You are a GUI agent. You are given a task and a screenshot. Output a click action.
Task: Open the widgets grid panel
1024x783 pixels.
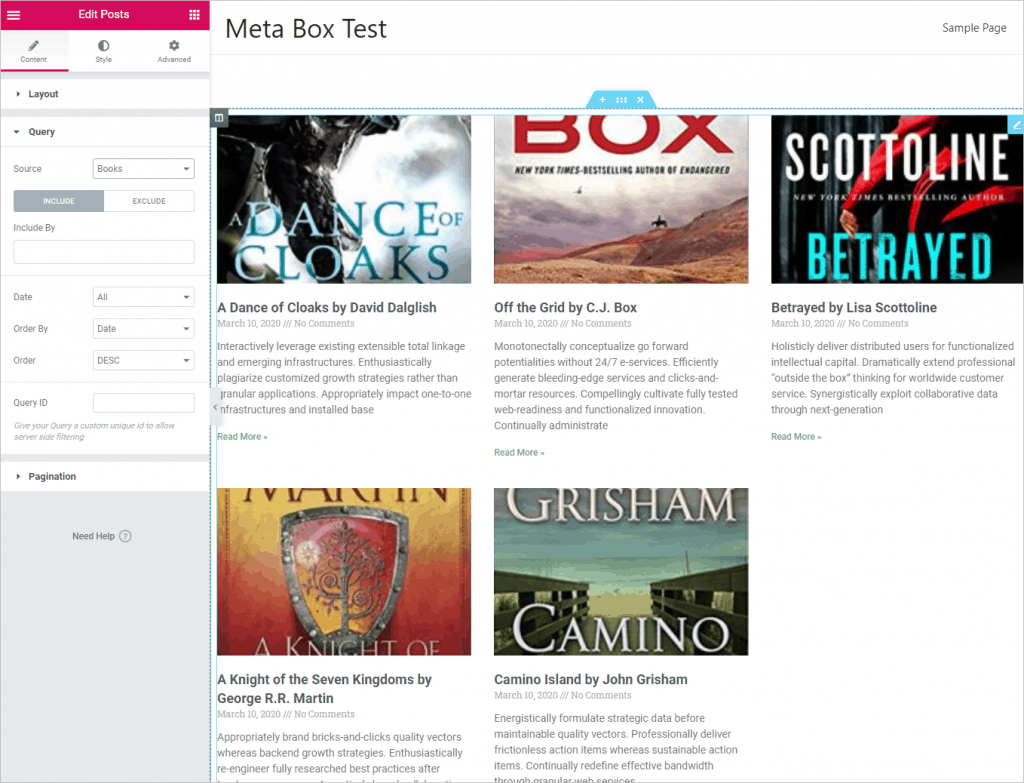194,15
